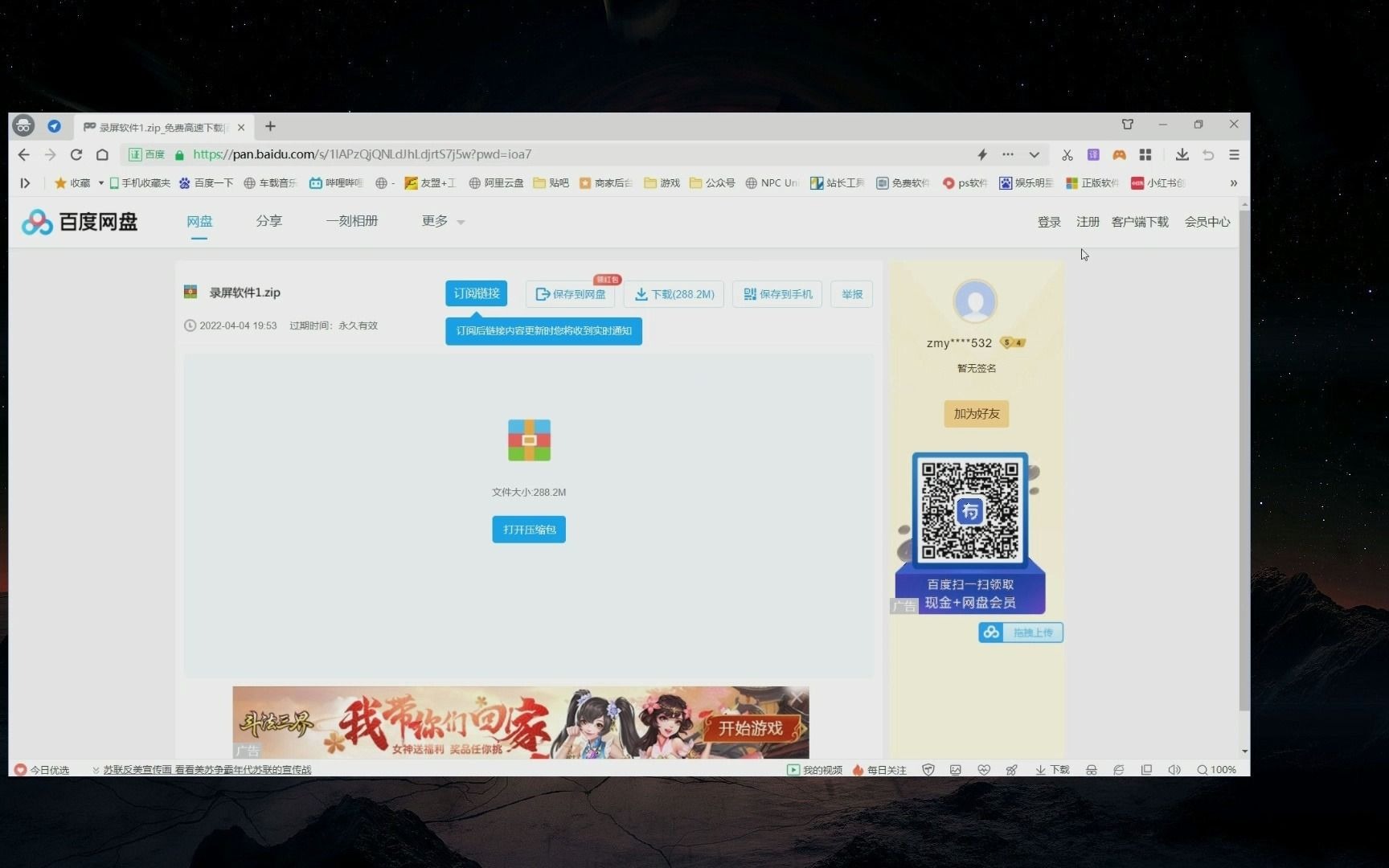The image size is (1389, 868).
Task: Open 会员中心 in the header
Action: [x=1207, y=222]
